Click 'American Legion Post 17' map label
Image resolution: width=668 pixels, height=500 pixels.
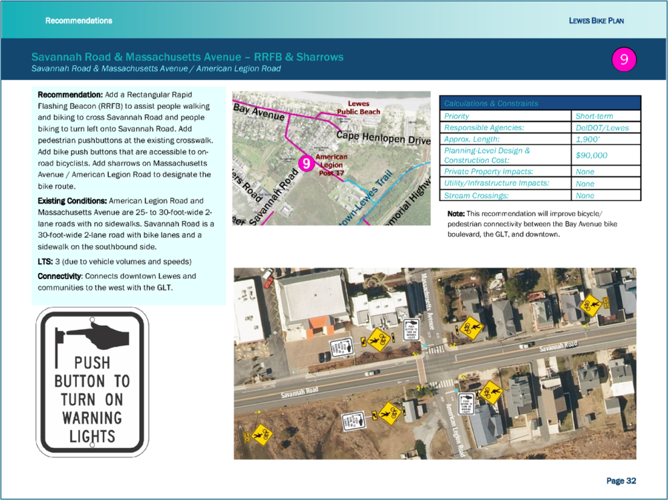(331, 165)
